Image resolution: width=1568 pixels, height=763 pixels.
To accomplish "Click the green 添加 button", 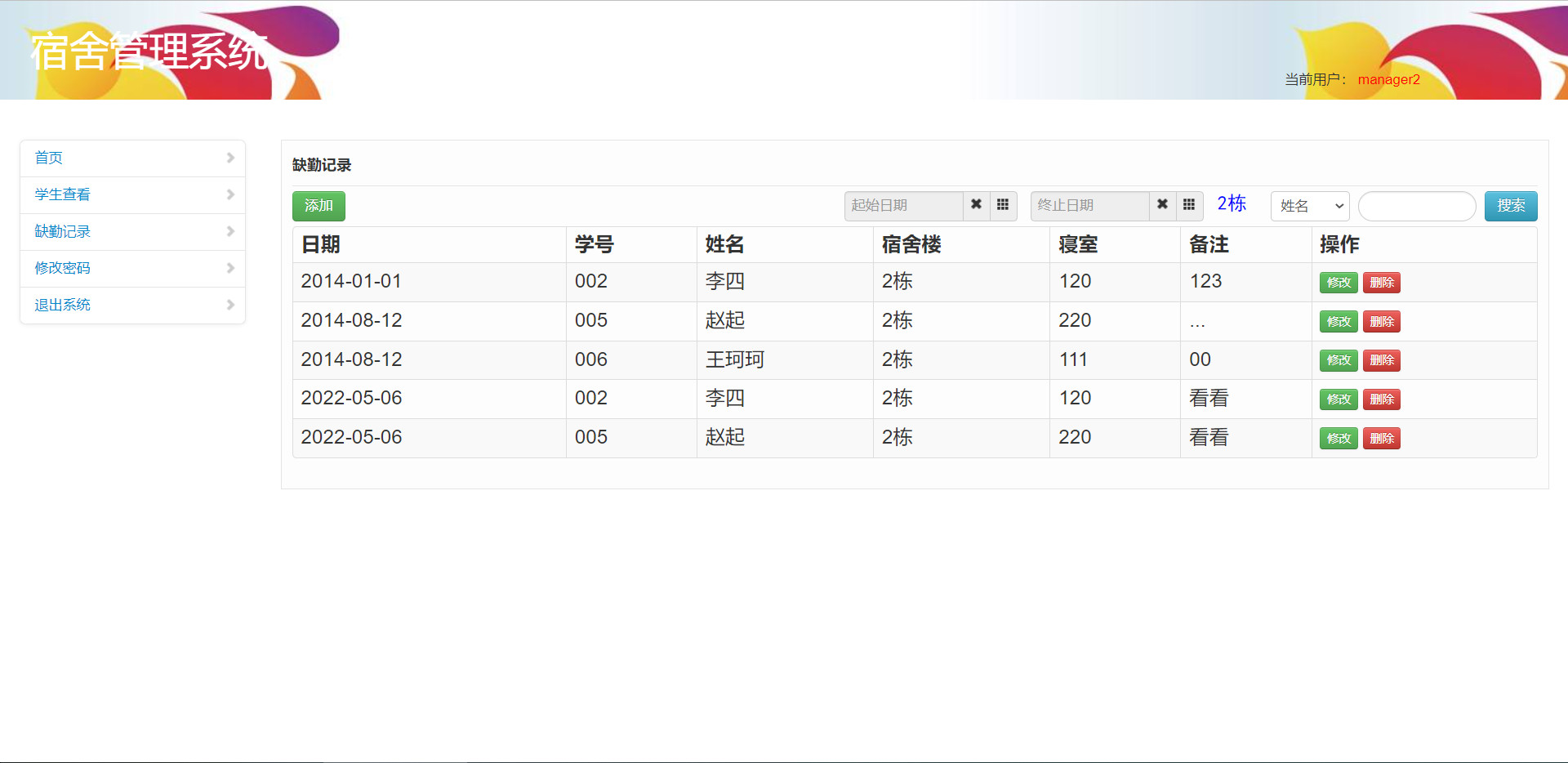I will point(318,206).
